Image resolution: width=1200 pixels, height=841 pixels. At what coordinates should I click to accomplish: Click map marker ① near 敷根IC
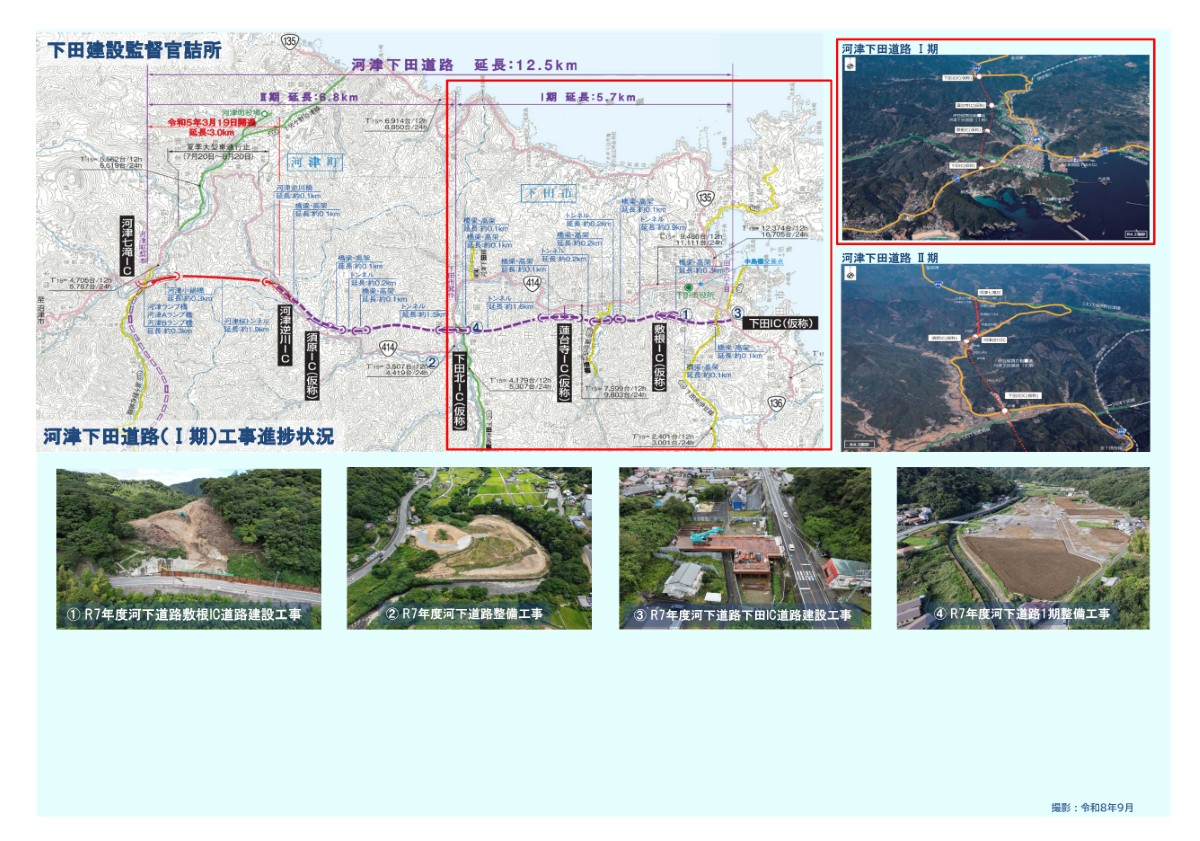click(686, 314)
